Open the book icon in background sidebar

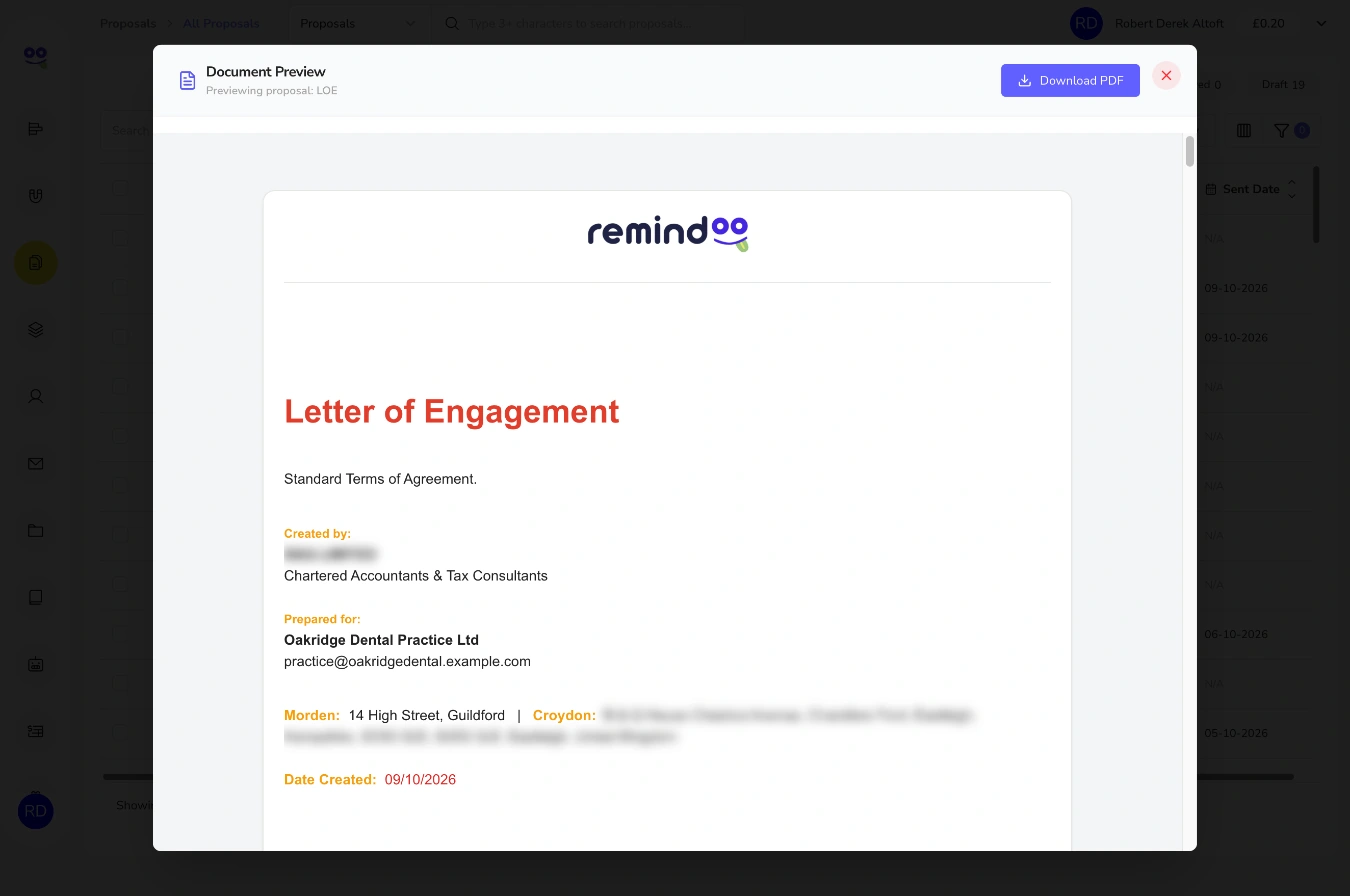pos(36,597)
